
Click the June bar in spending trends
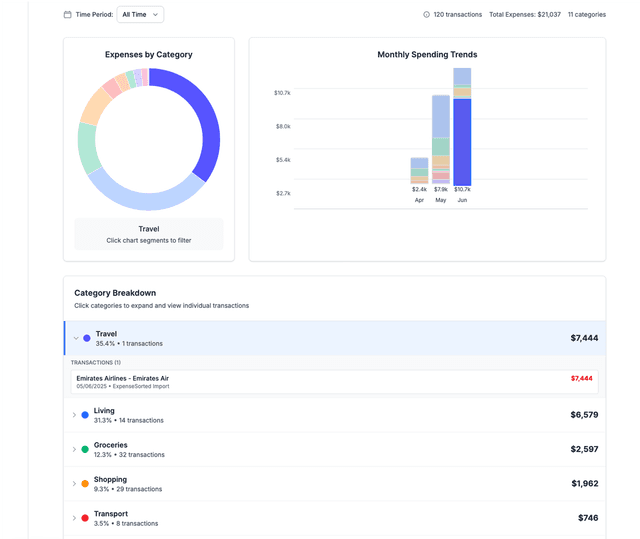tap(462, 140)
